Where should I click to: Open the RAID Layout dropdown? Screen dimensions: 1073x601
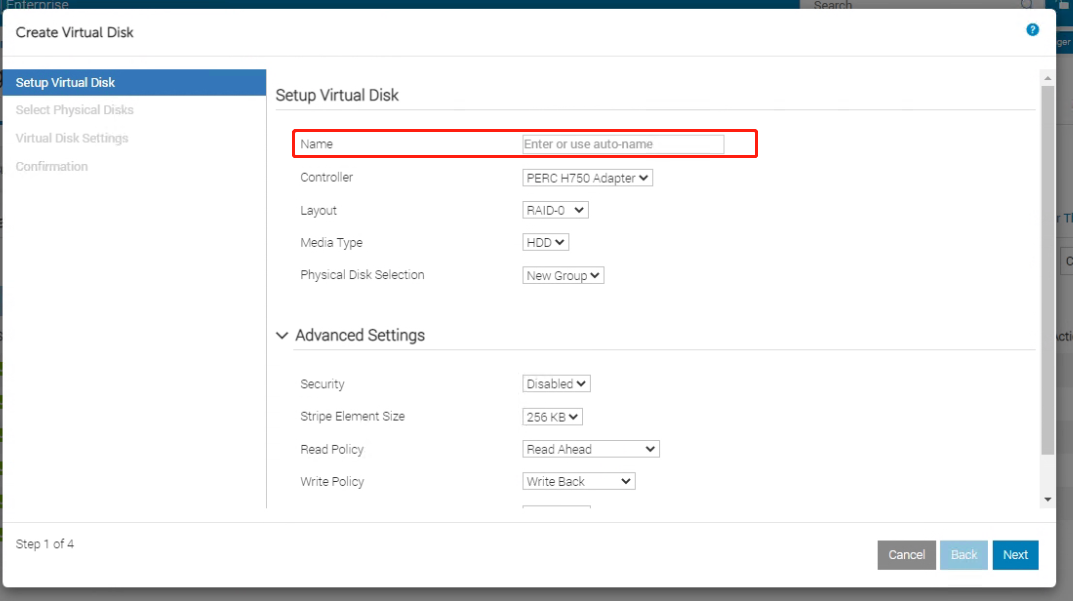tap(555, 211)
